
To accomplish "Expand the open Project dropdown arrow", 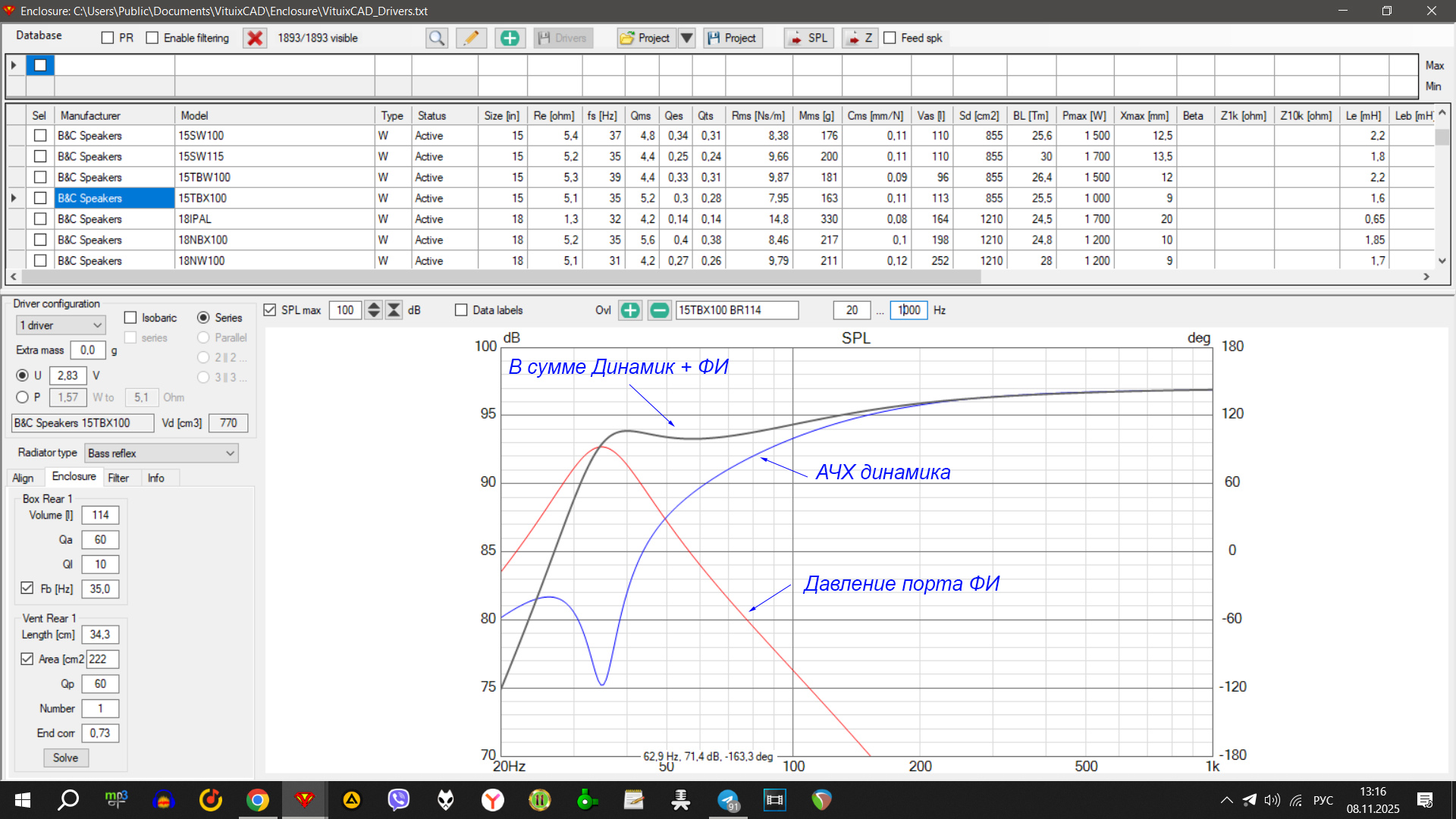I will point(686,38).
